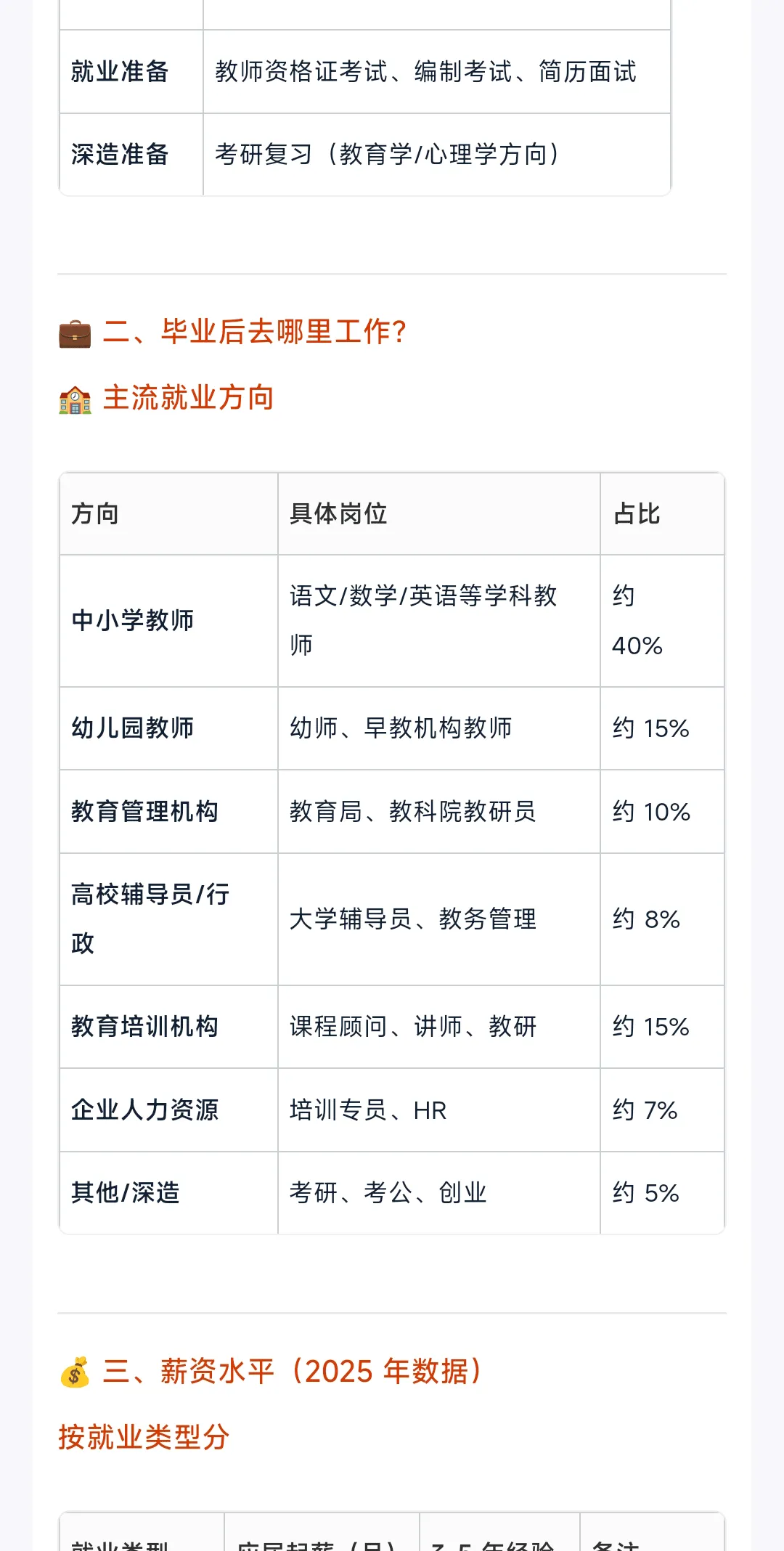Click the 占比 column header
The image size is (784, 1551).
(662, 514)
